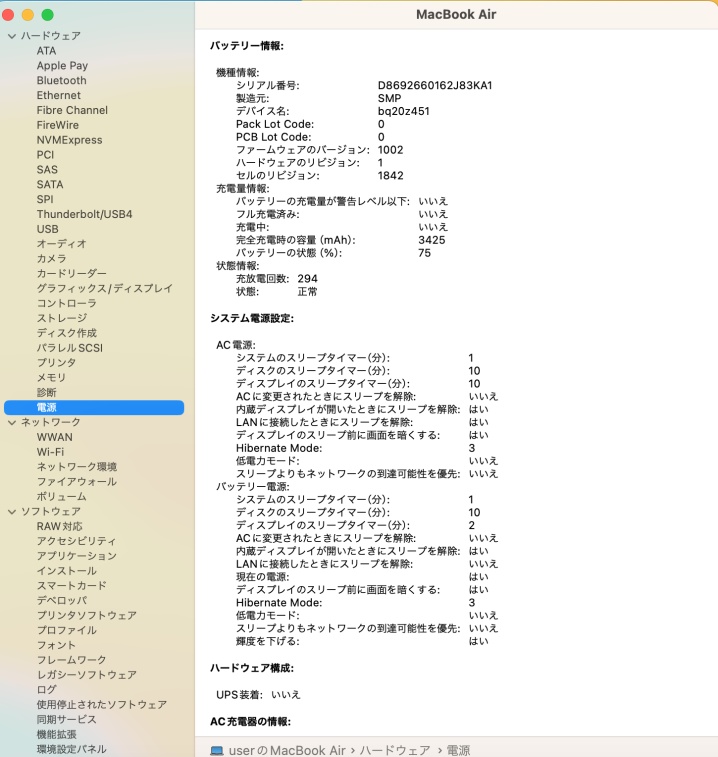
Task: Show Thunderbolt/USB4 information
Action: [84, 214]
